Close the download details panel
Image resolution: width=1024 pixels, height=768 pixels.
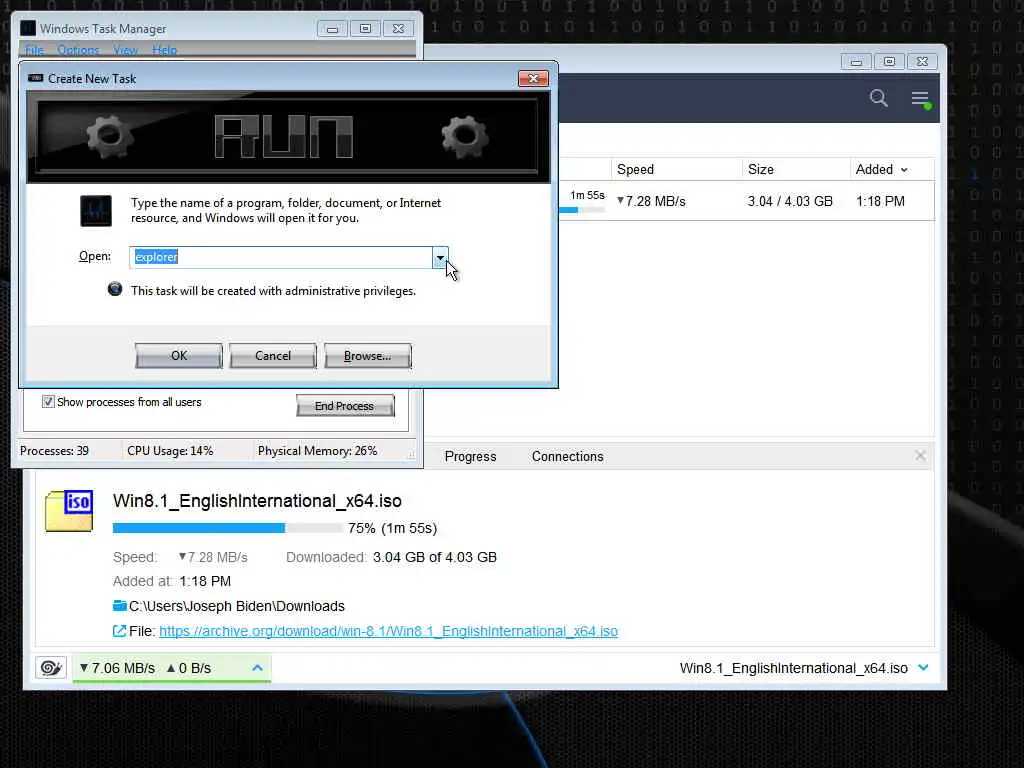(920, 456)
